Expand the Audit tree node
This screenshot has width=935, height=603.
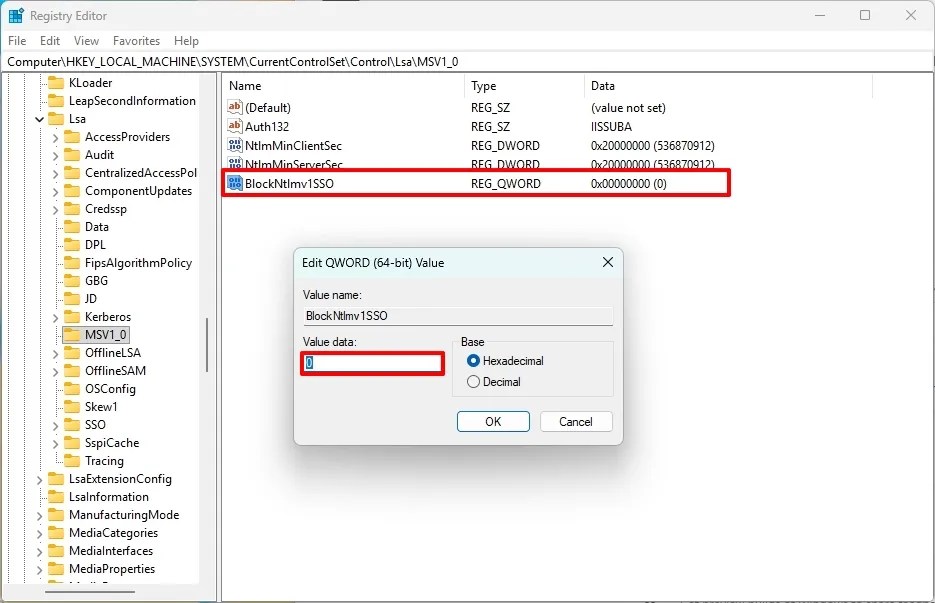tap(55, 155)
